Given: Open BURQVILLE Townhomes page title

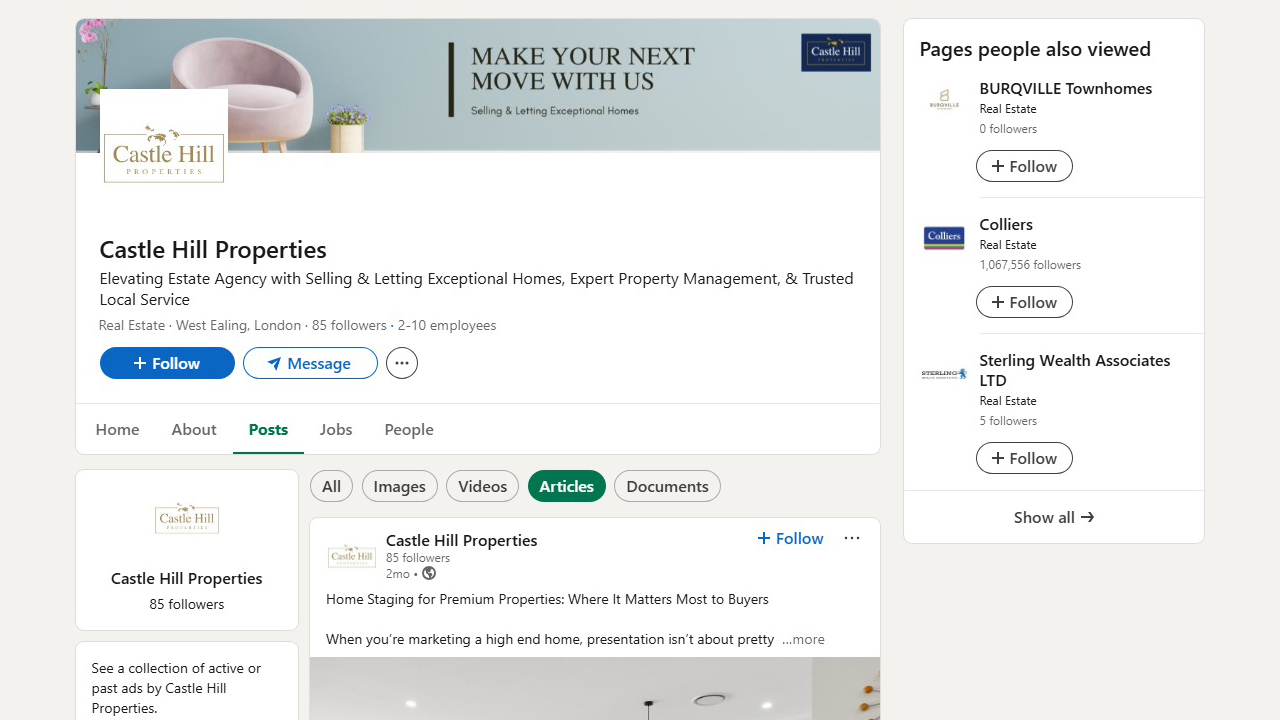Looking at the screenshot, I should 1066,88.
